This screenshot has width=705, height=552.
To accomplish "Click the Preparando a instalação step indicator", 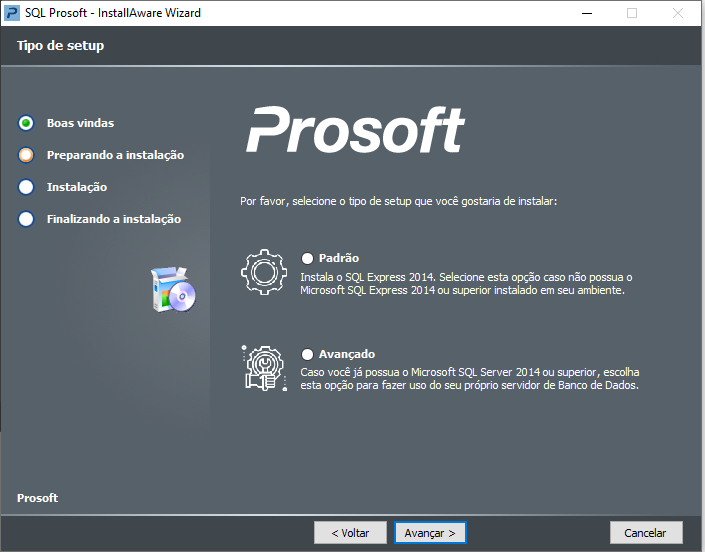I will (26, 155).
